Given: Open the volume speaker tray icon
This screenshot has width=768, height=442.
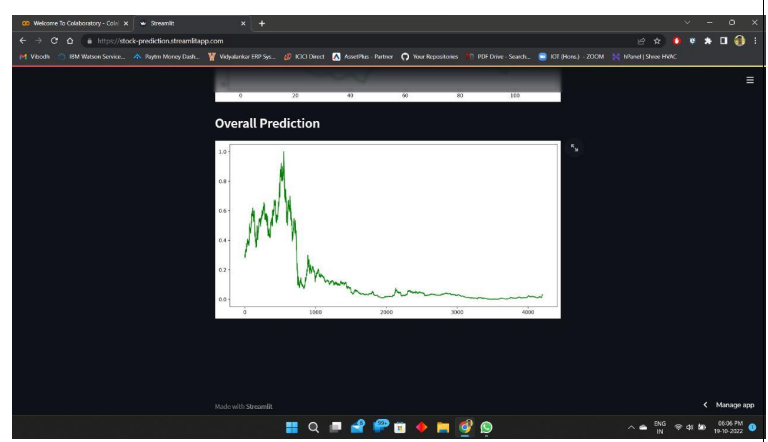Looking at the screenshot, I should click(690, 427).
